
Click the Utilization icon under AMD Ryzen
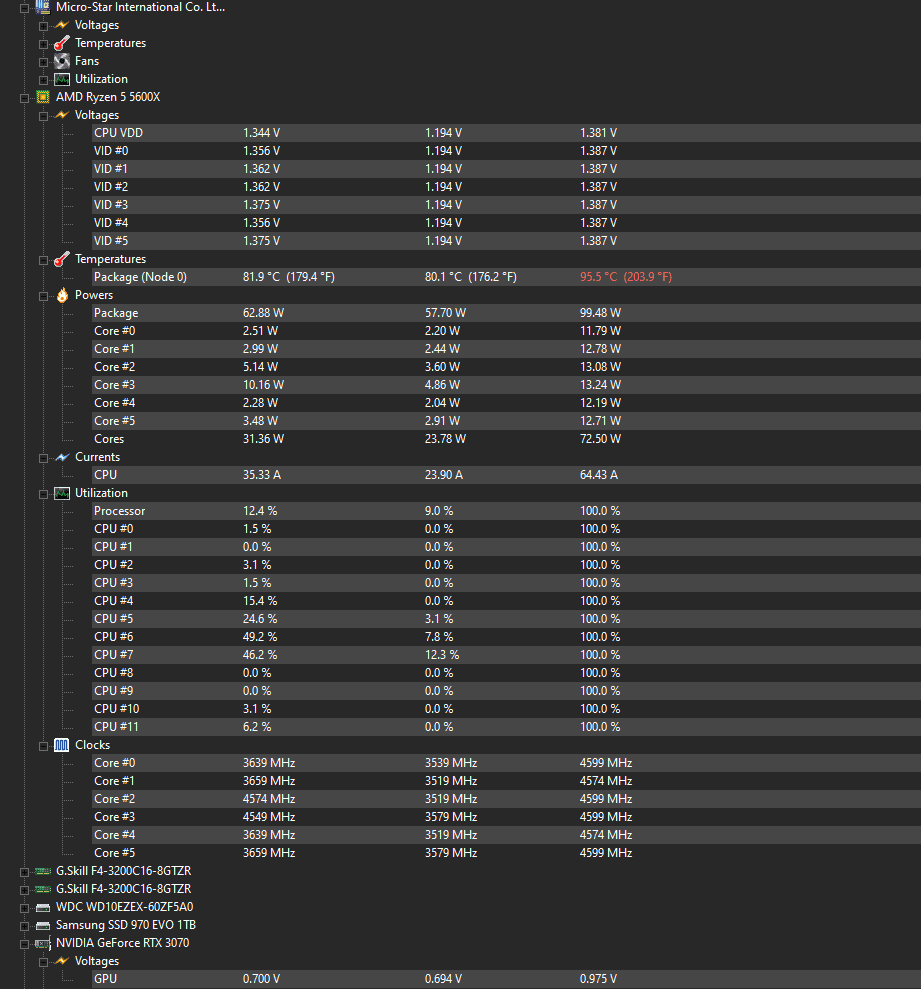pos(61,493)
